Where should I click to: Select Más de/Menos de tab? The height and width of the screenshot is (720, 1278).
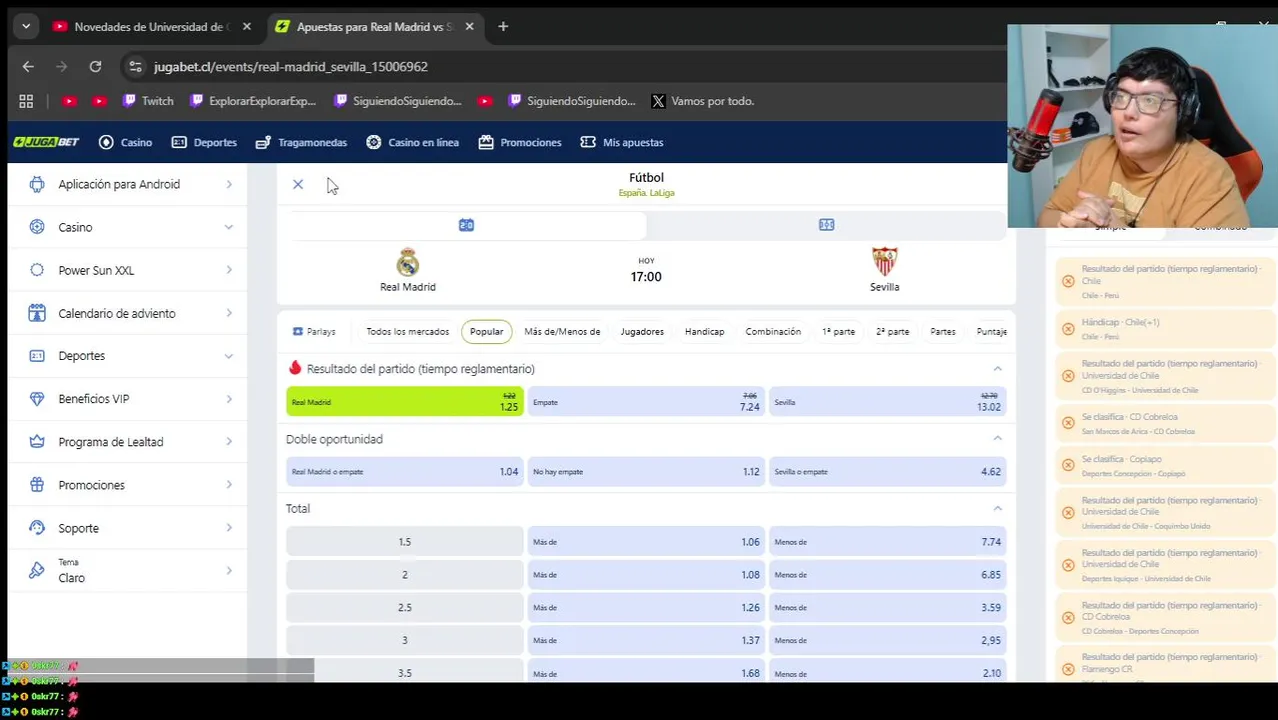tap(562, 331)
